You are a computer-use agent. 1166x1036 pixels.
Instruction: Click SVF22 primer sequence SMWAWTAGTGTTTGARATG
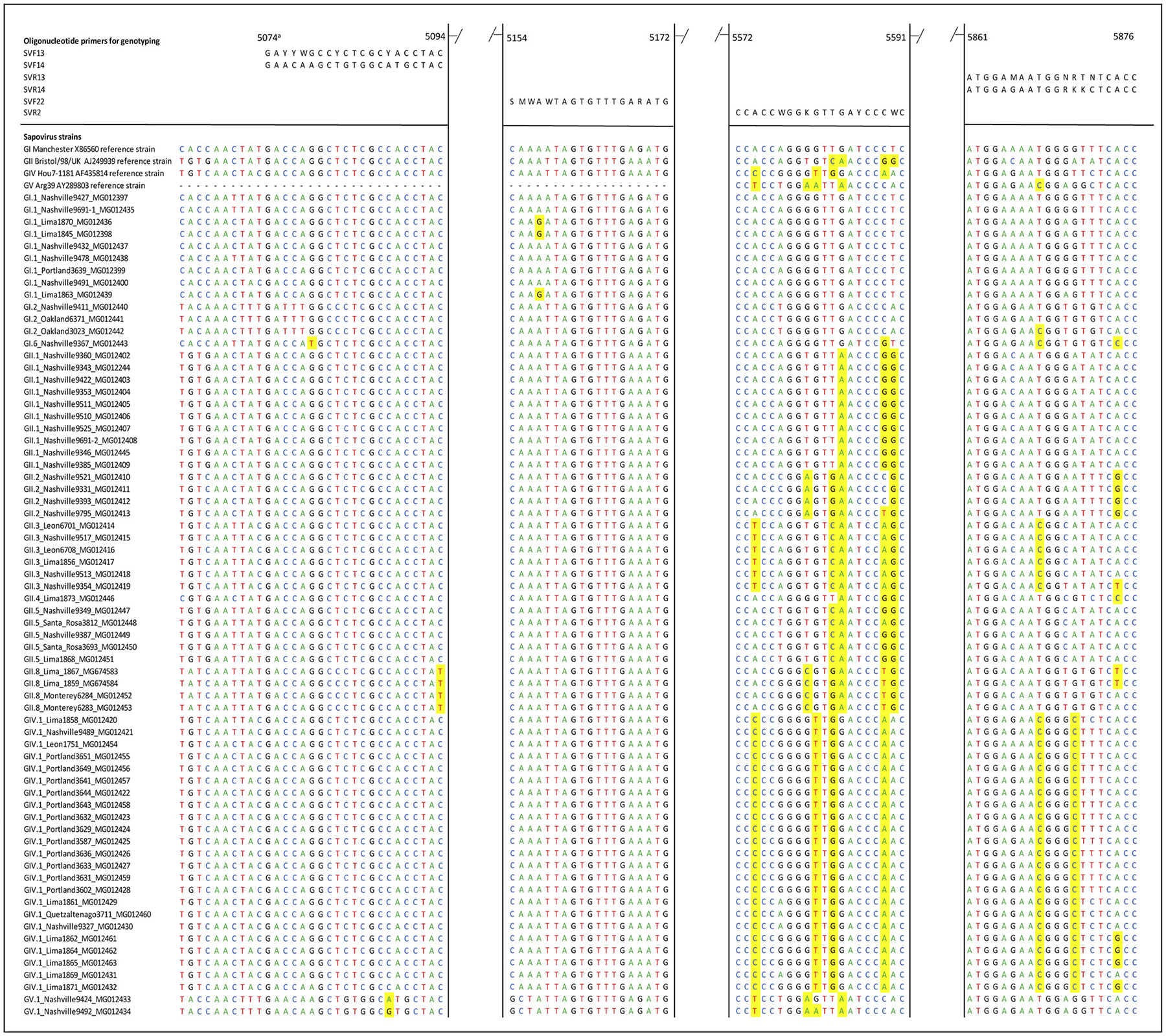click(589, 102)
